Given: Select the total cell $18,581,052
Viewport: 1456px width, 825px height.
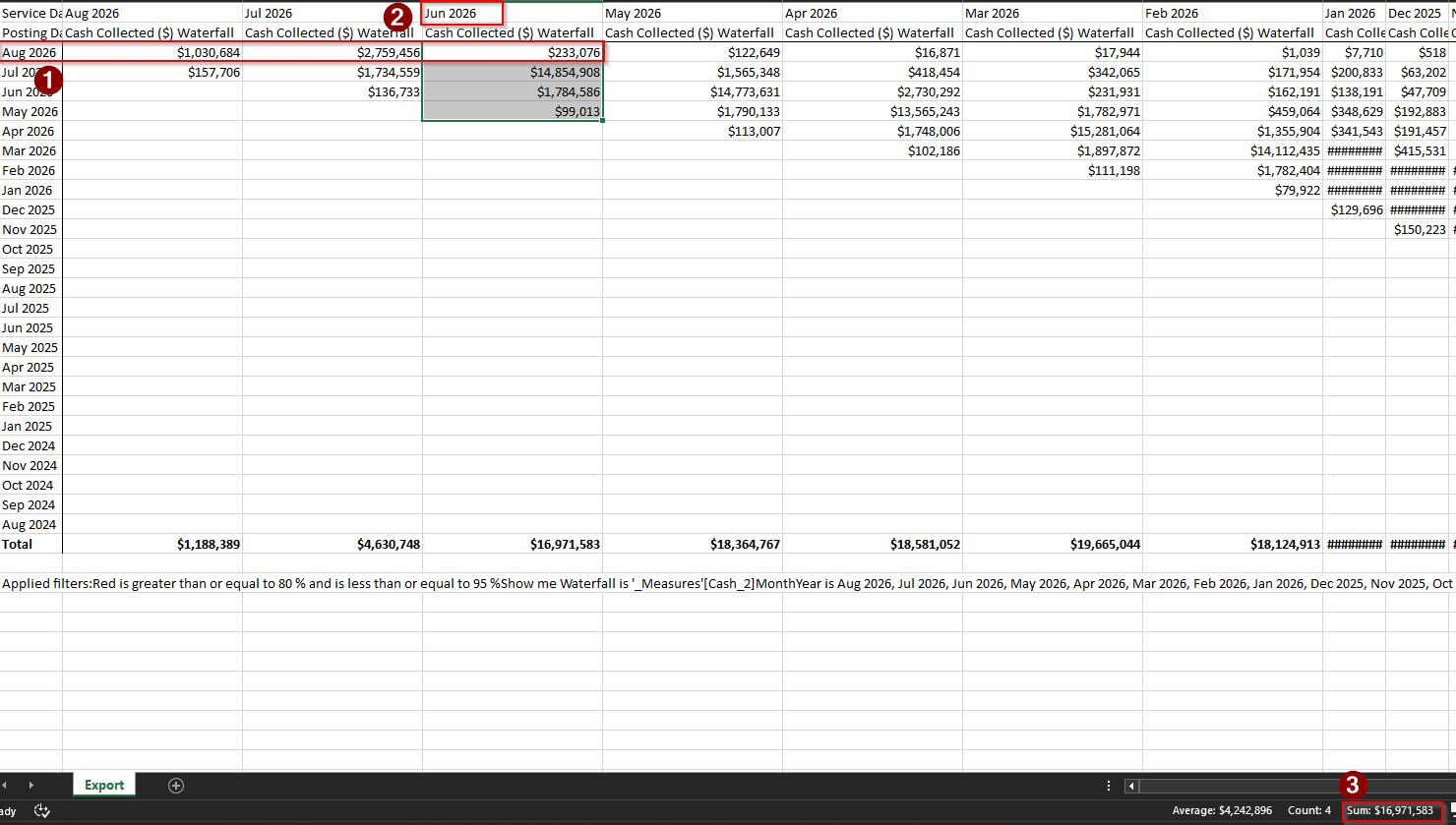Looking at the screenshot, I should pos(873,544).
